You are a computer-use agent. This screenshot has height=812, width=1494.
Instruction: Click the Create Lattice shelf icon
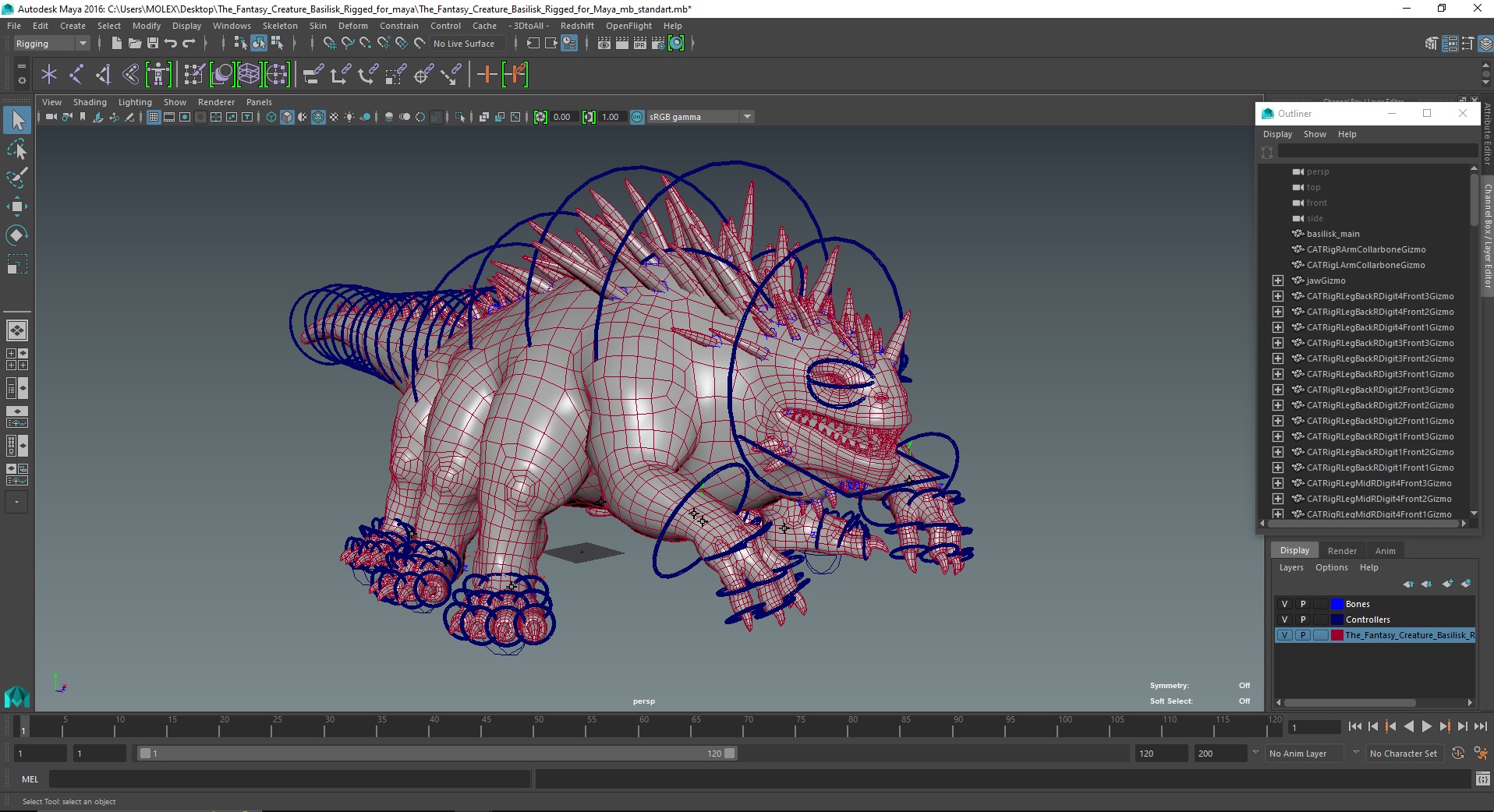pyautogui.click(x=249, y=75)
